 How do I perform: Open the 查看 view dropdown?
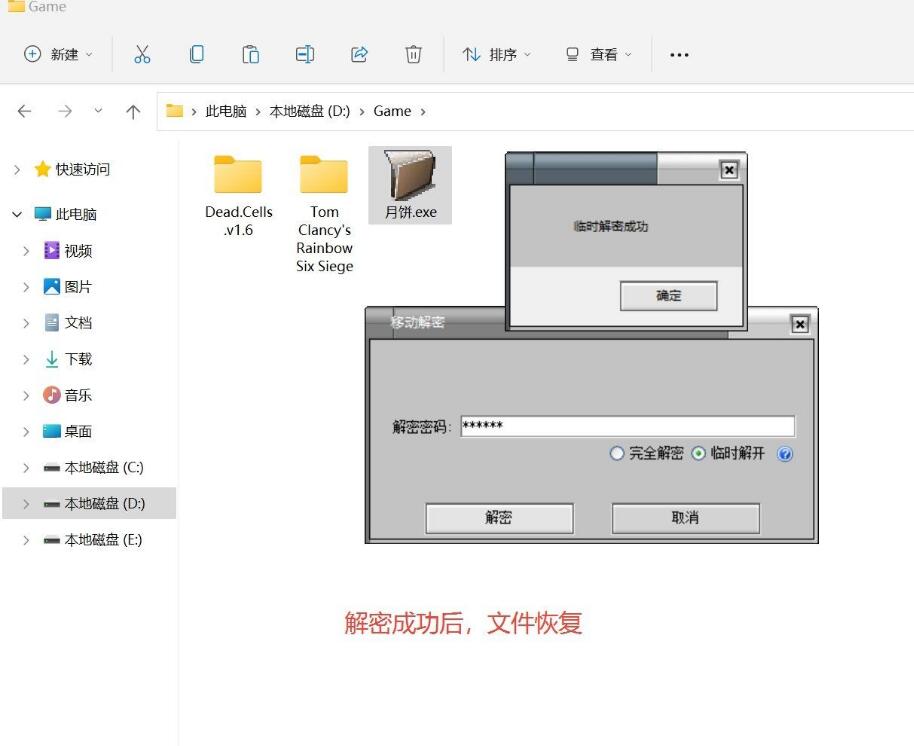click(599, 55)
